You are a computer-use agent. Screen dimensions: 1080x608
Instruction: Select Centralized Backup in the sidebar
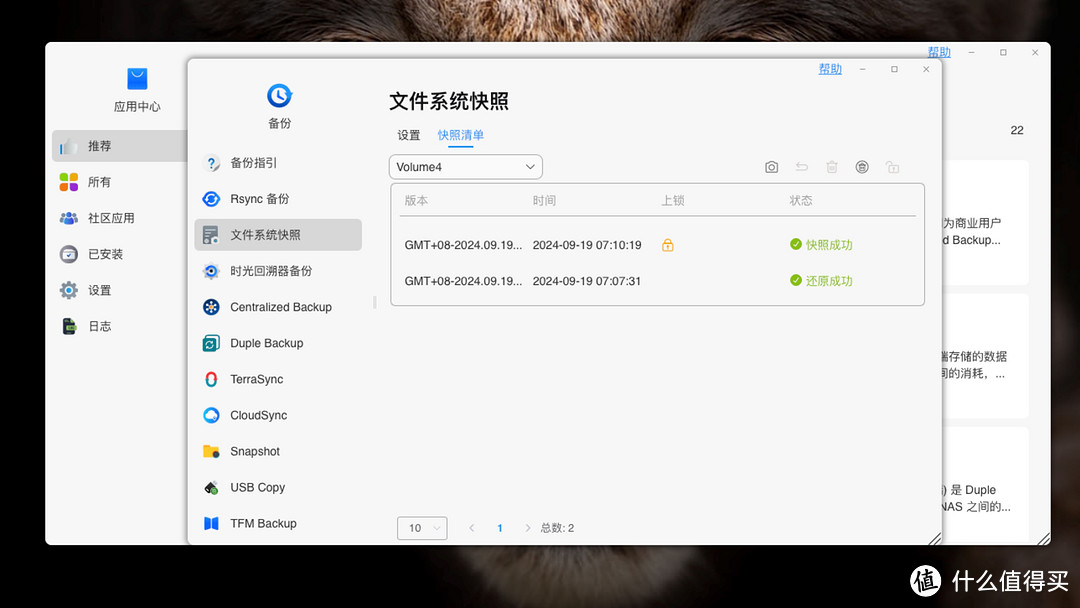pos(210,307)
